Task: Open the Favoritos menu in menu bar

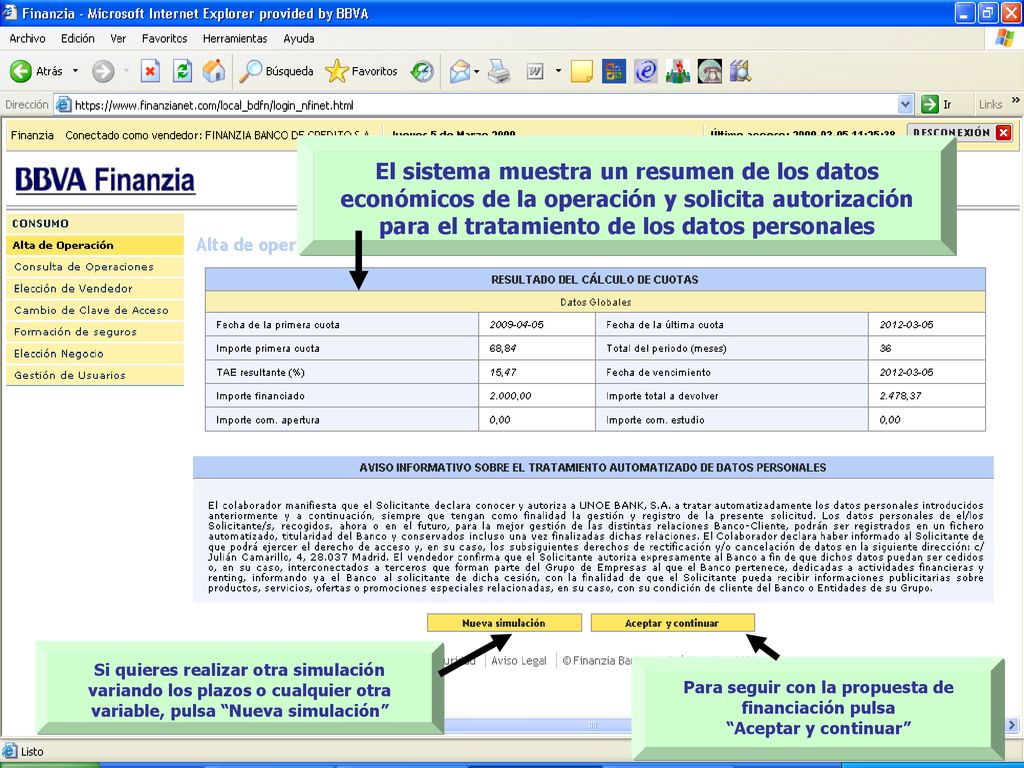Action: click(x=165, y=39)
